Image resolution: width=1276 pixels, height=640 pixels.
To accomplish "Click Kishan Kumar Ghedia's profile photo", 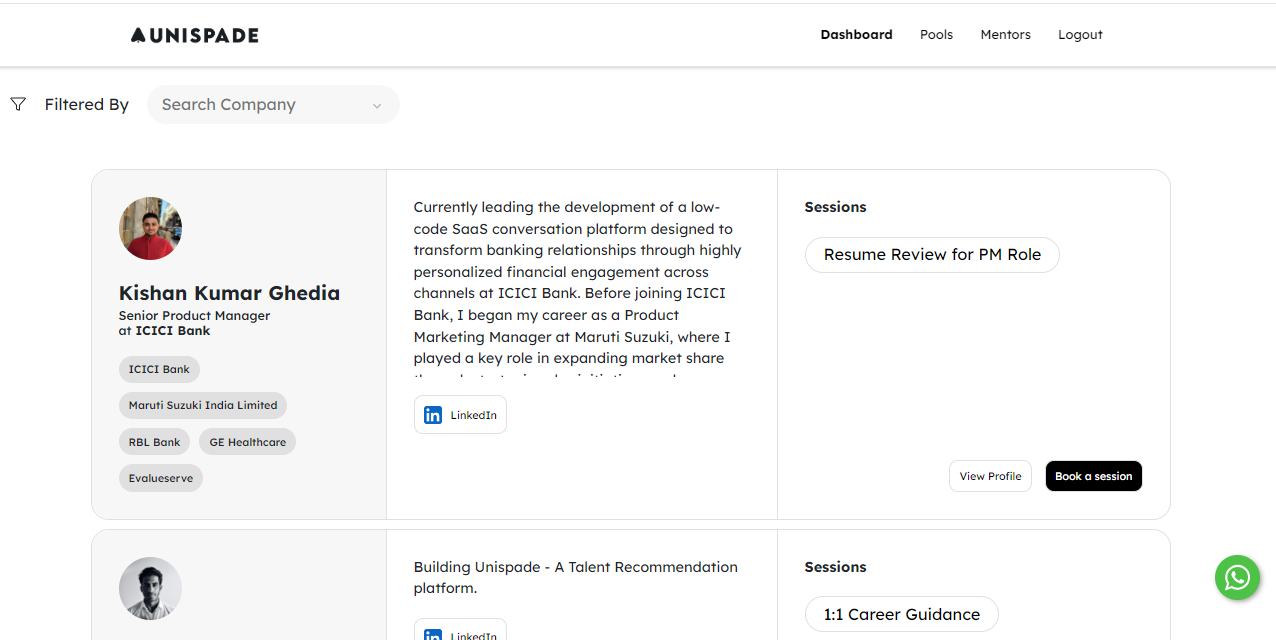I will (150, 228).
